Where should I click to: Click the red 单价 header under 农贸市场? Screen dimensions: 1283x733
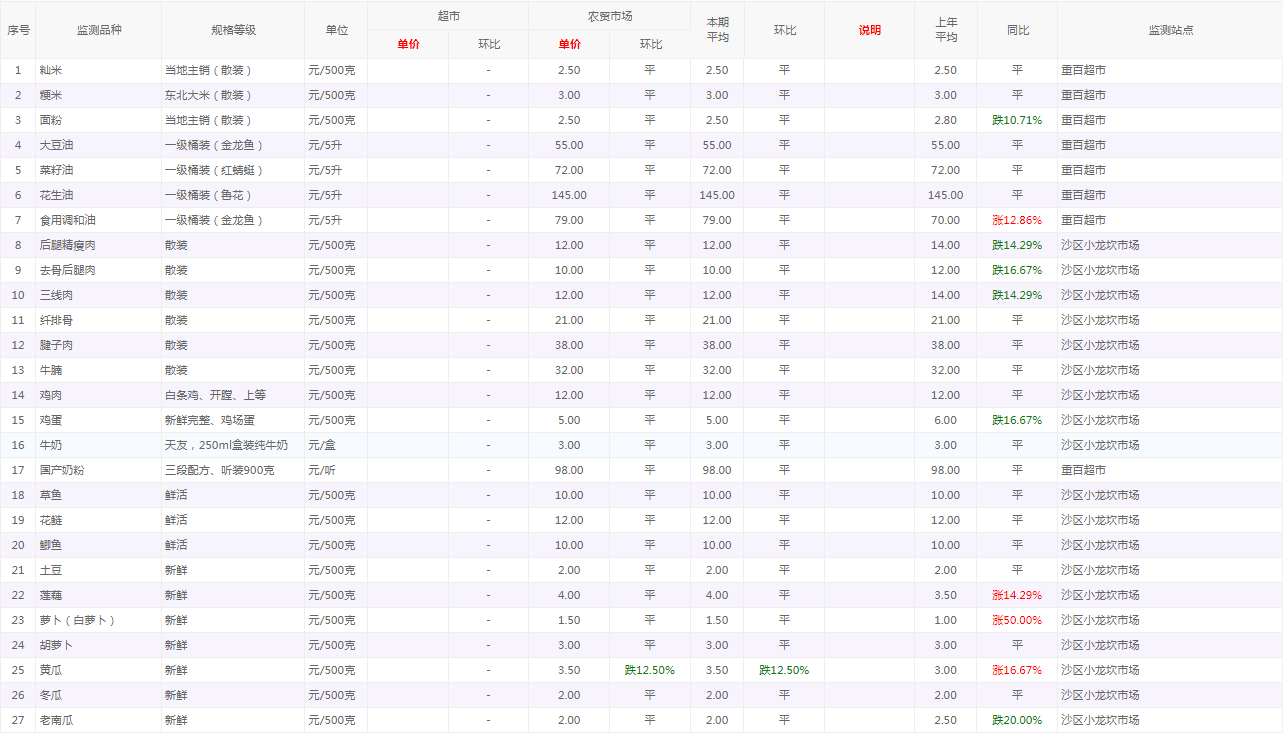[569, 44]
